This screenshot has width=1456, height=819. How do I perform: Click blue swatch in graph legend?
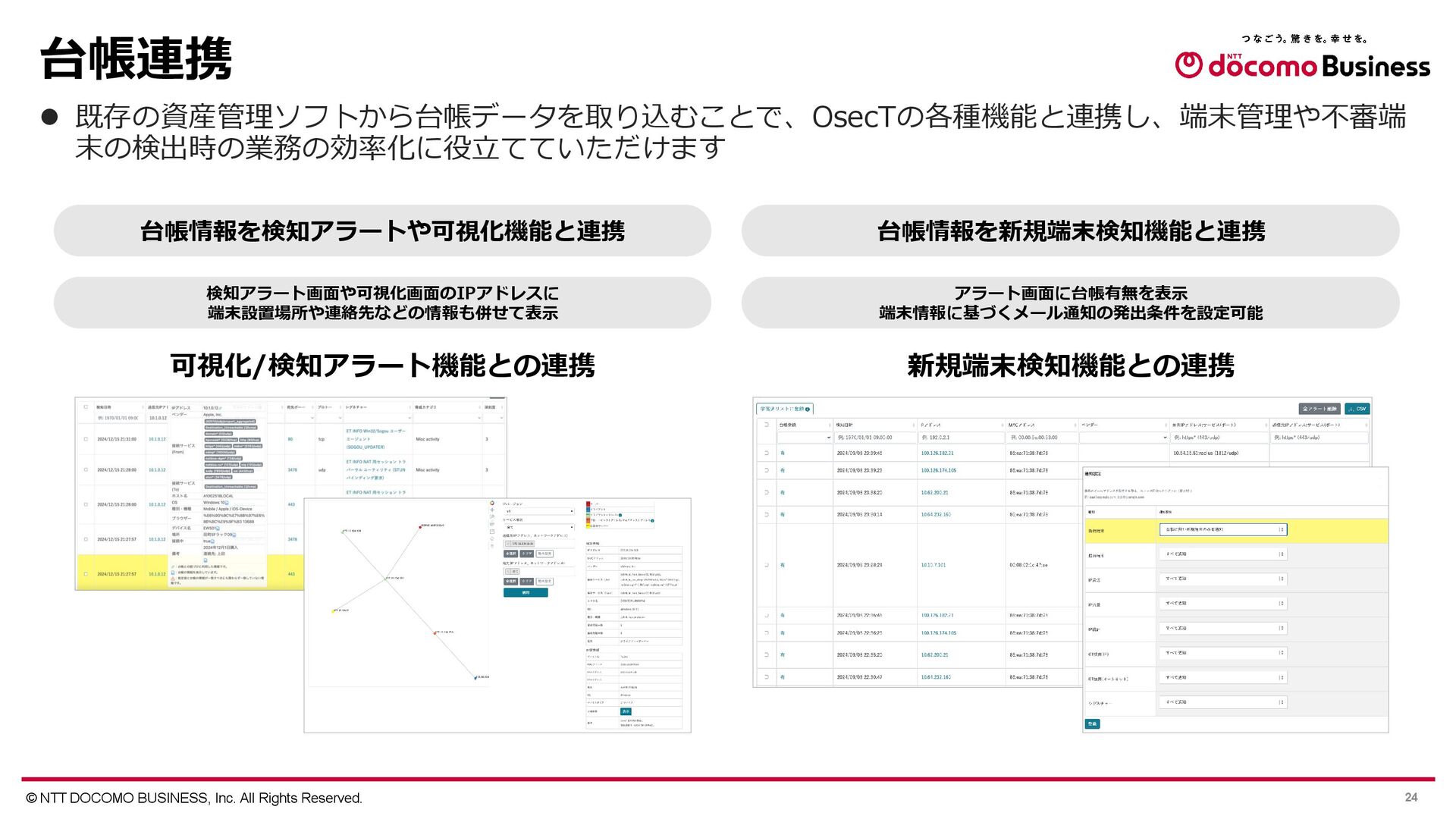(x=588, y=509)
